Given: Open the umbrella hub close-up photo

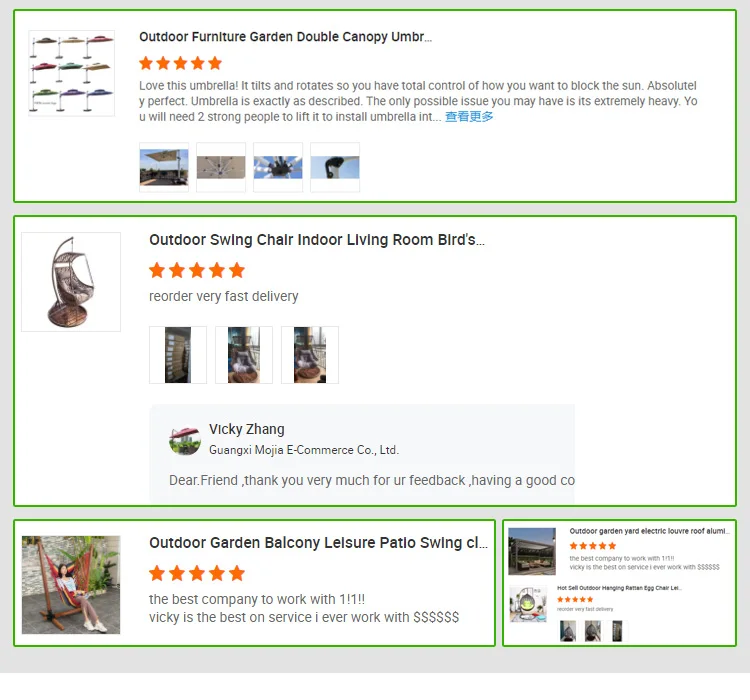Looking at the screenshot, I should click(278, 167).
